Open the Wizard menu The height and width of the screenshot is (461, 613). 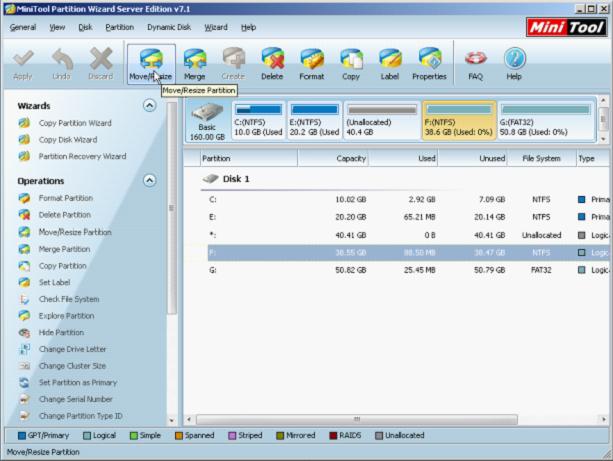pos(216,27)
